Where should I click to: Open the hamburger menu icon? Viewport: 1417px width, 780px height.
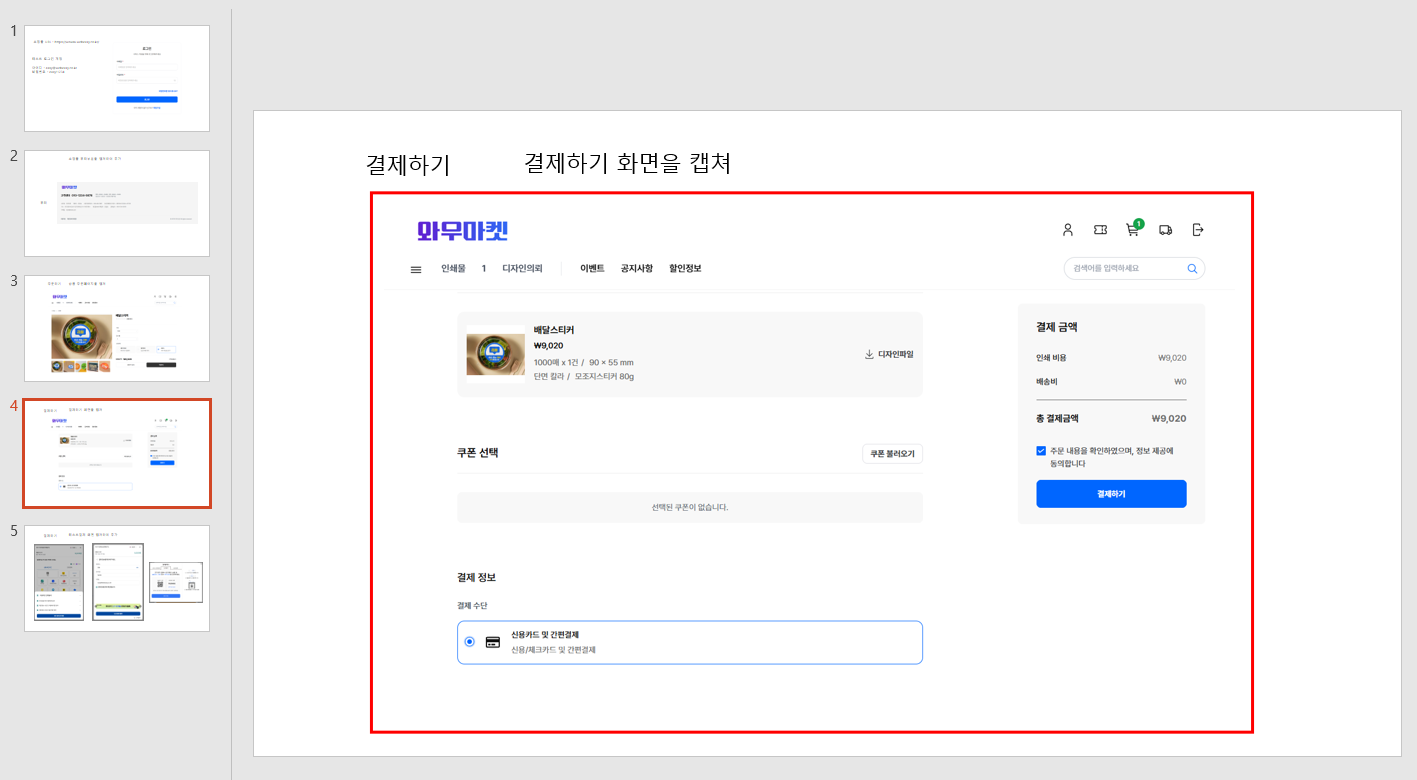click(x=416, y=269)
